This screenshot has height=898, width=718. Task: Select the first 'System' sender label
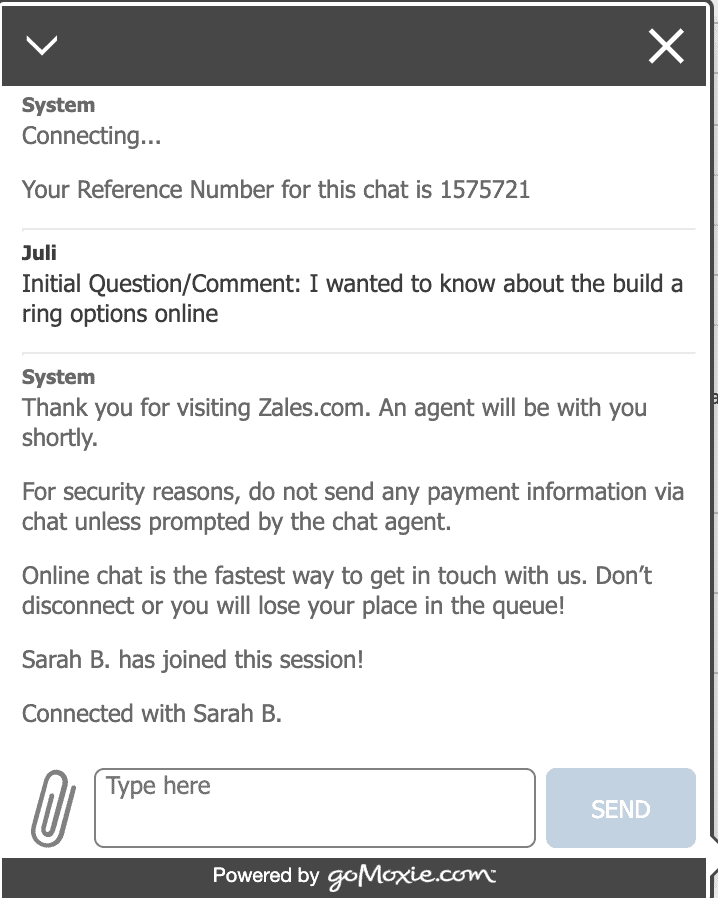coord(58,105)
